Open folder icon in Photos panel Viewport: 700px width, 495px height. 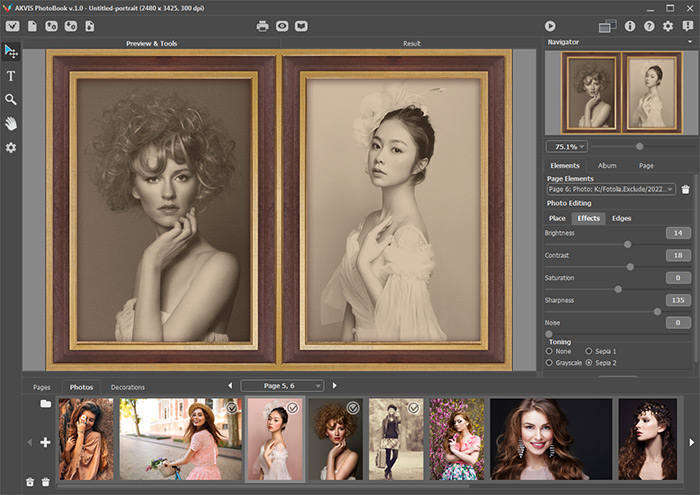tap(46, 403)
